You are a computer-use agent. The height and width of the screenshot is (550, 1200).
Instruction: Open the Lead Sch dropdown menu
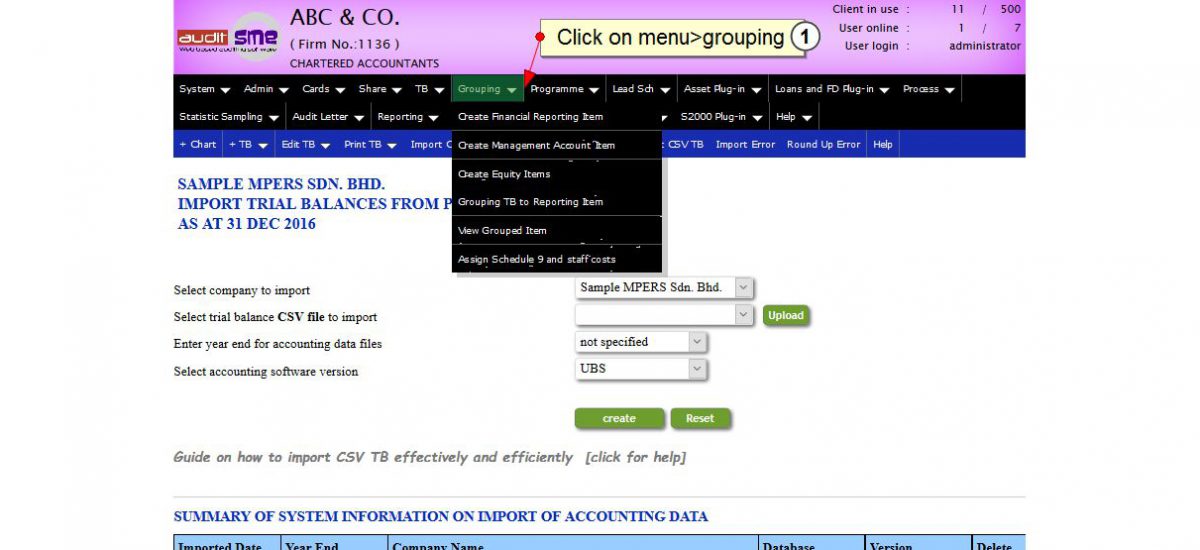click(x=640, y=89)
